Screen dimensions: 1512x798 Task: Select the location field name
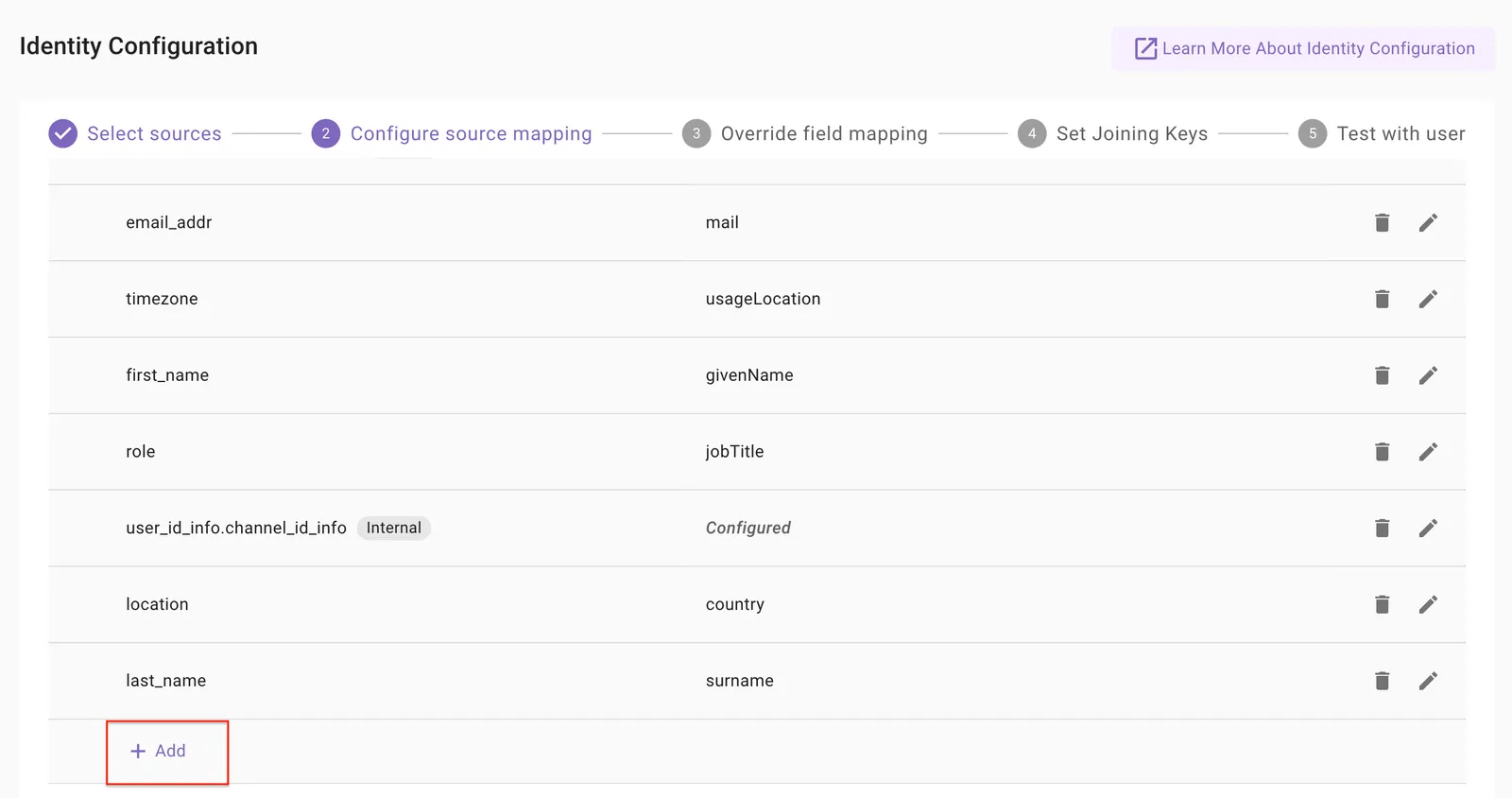tap(157, 604)
